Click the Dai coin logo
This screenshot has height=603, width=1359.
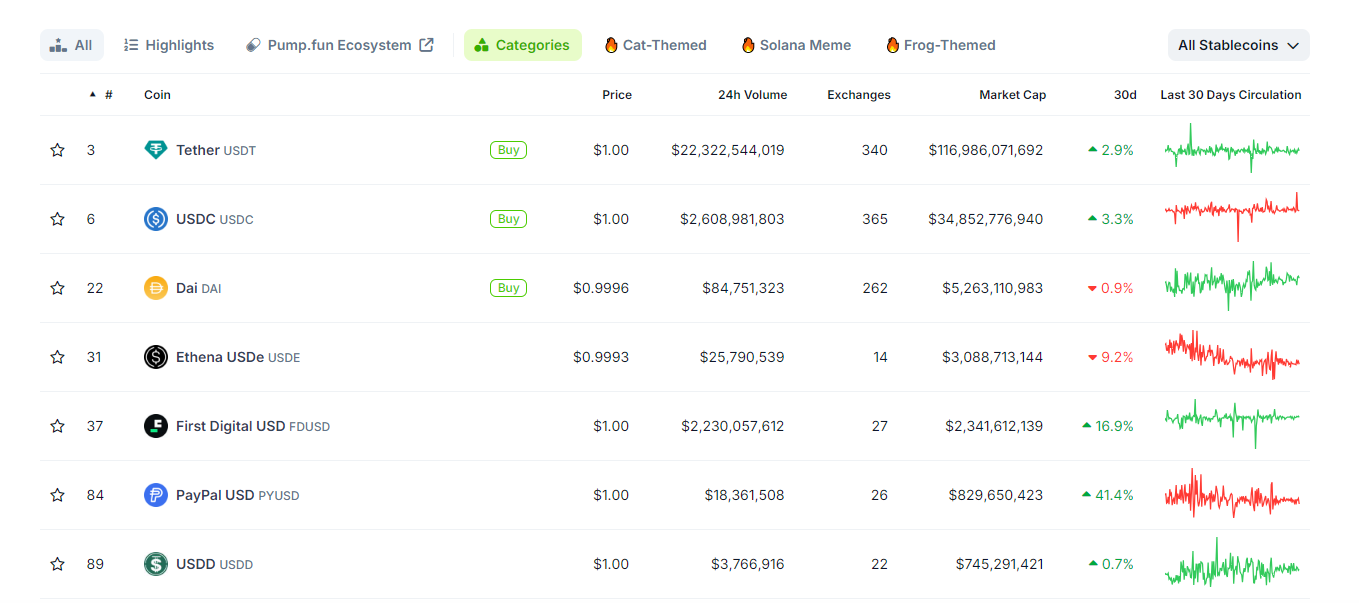click(x=156, y=288)
